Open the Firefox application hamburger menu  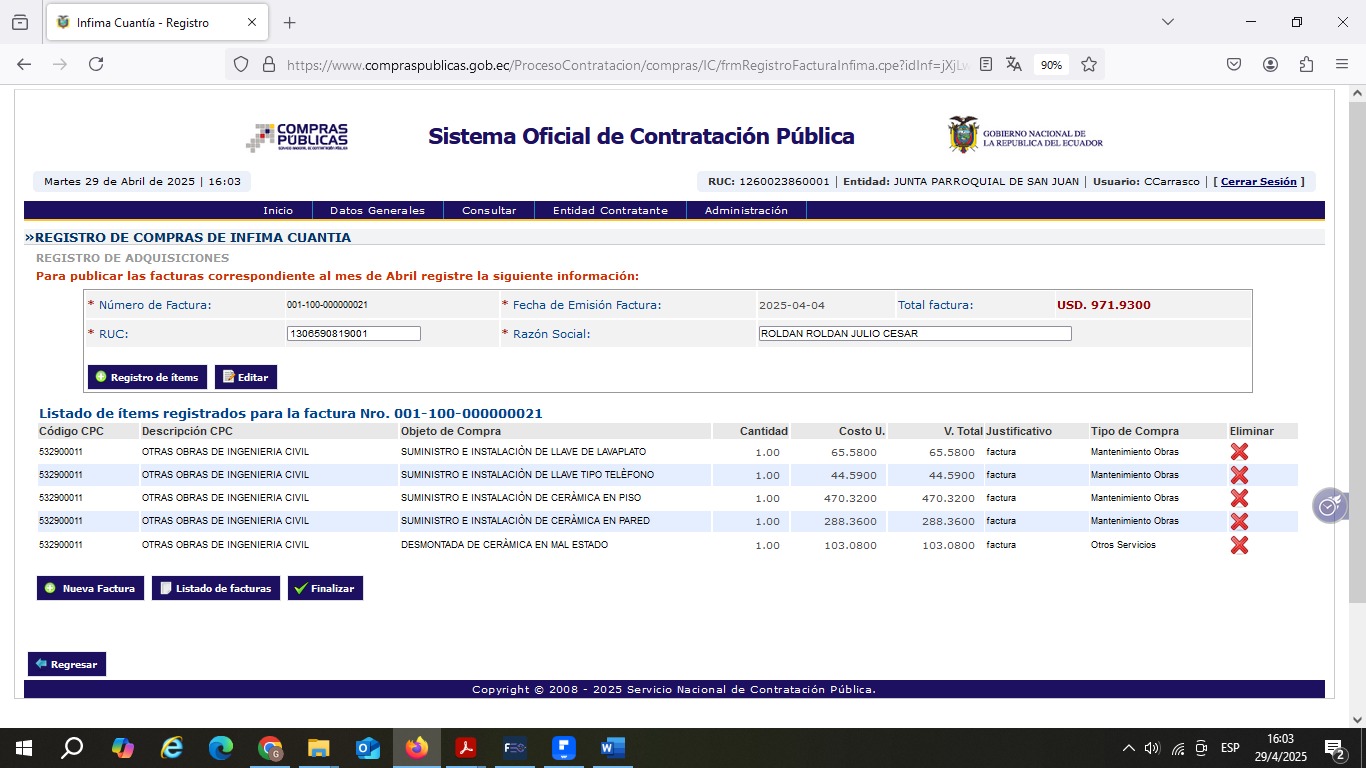(1342, 64)
